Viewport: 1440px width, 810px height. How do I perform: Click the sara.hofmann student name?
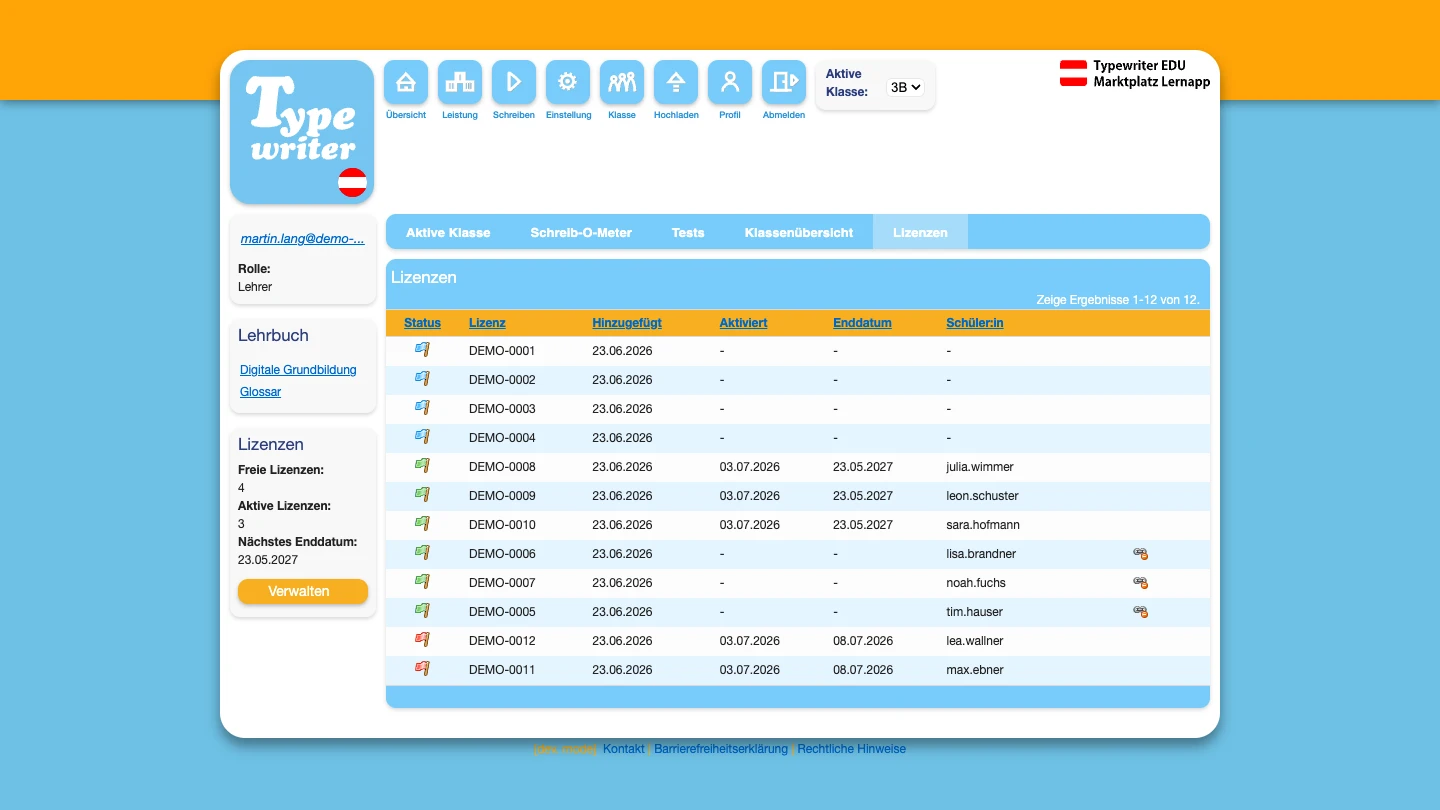tap(983, 525)
